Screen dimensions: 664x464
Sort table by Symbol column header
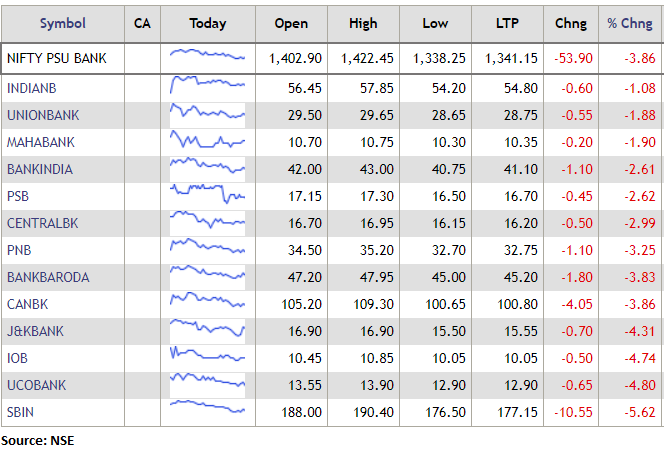point(62,23)
